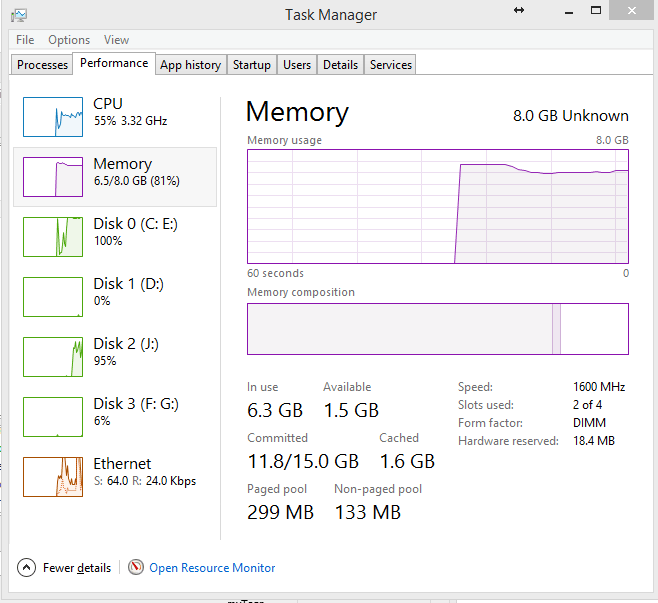Viewport: 658px width, 603px height.
Task: Open the View menu
Action: point(116,40)
